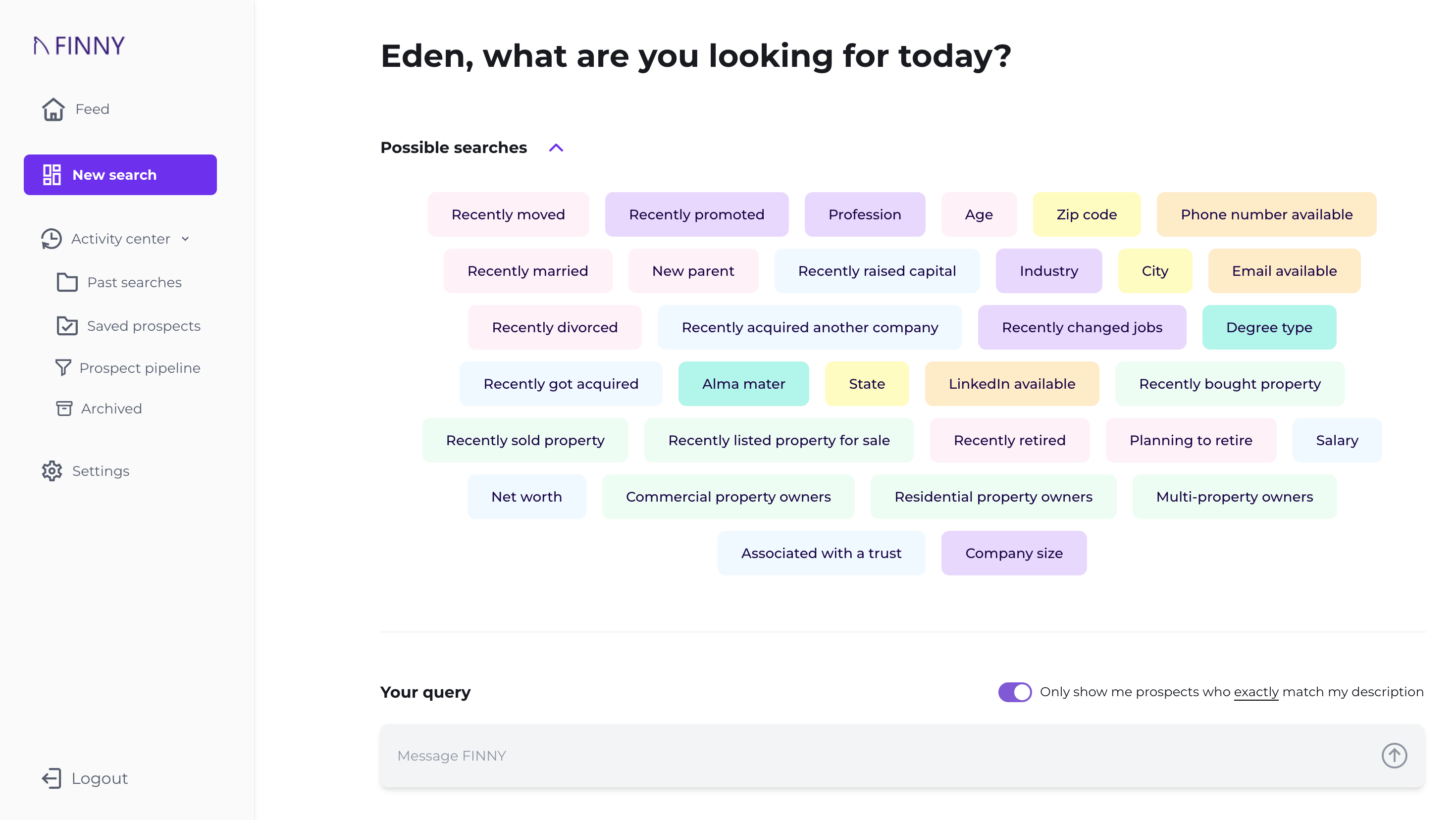Select the Associated with a trust tag

[820, 553]
